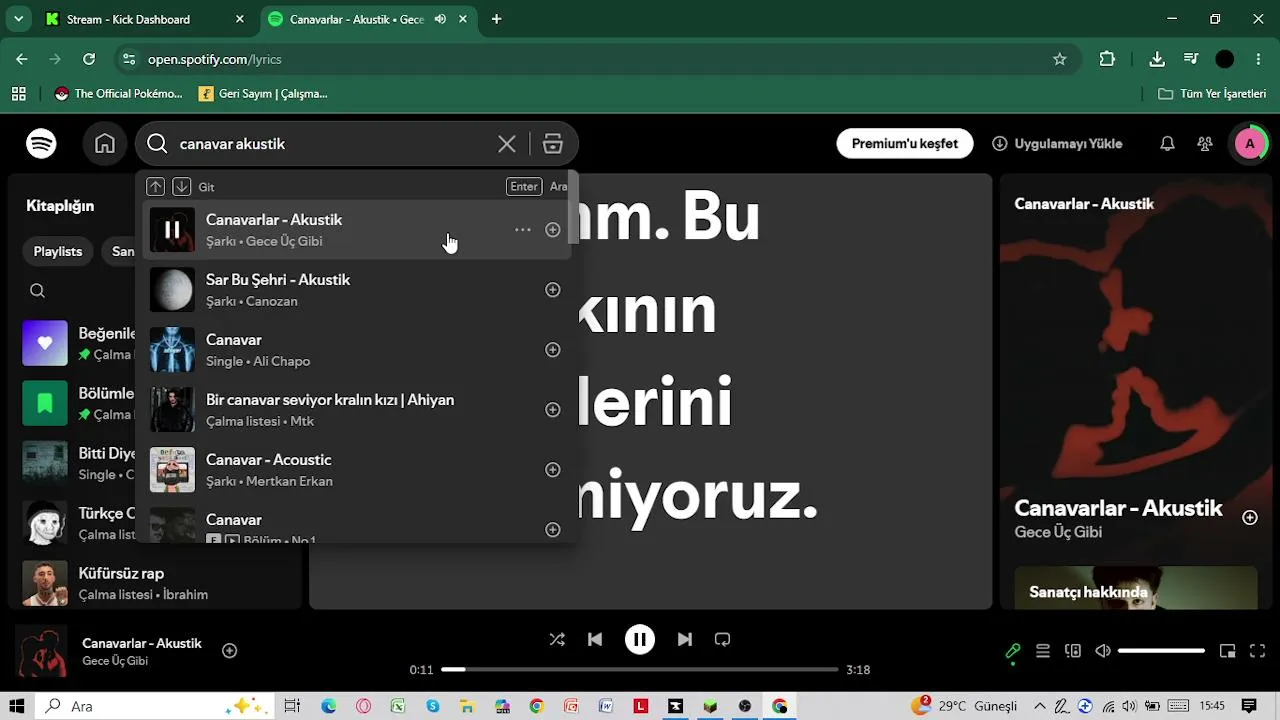Mute the Spotify tab audio icon
Image resolution: width=1280 pixels, height=720 pixels.
[441, 19]
